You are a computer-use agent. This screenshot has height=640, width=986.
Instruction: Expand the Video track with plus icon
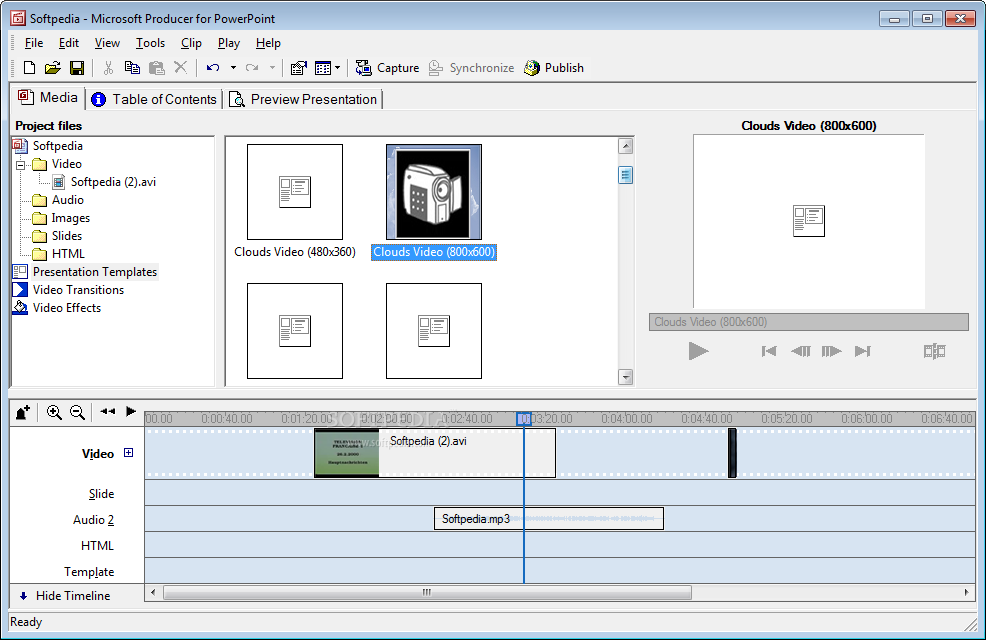(128, 453)
